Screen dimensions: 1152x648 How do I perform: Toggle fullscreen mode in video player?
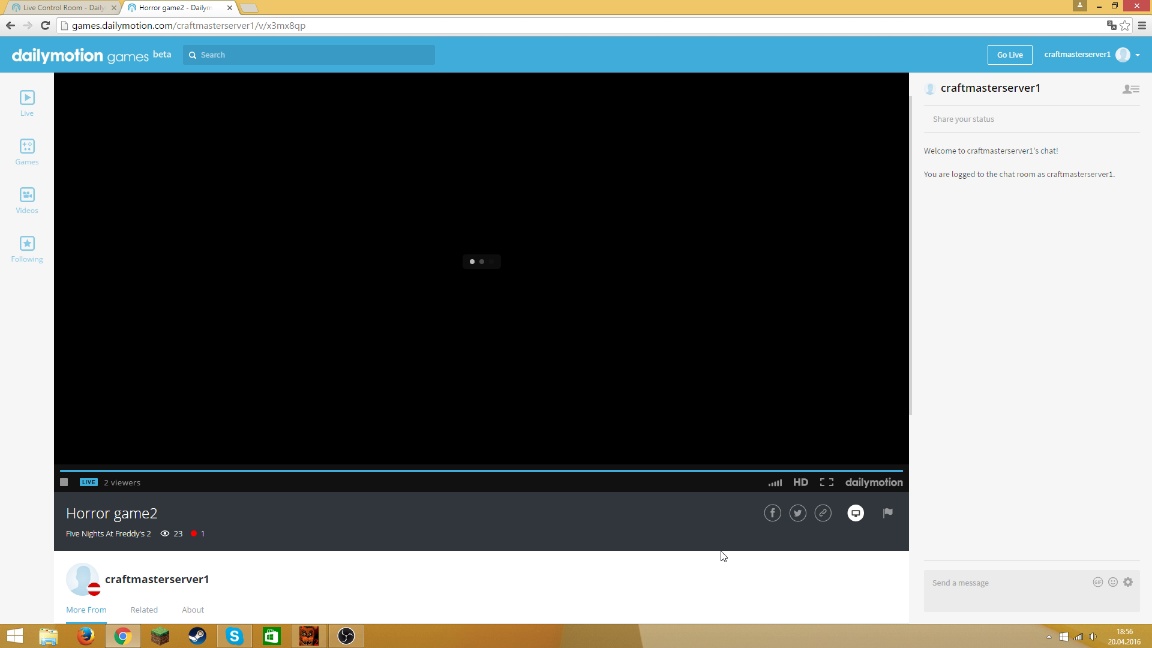[x=827, y=482]
